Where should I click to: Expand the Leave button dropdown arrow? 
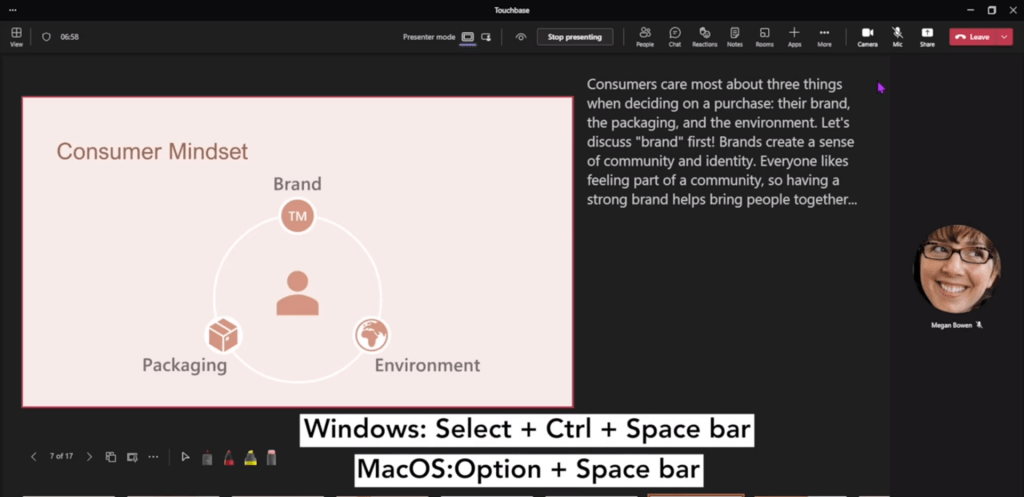[1004, 37]
